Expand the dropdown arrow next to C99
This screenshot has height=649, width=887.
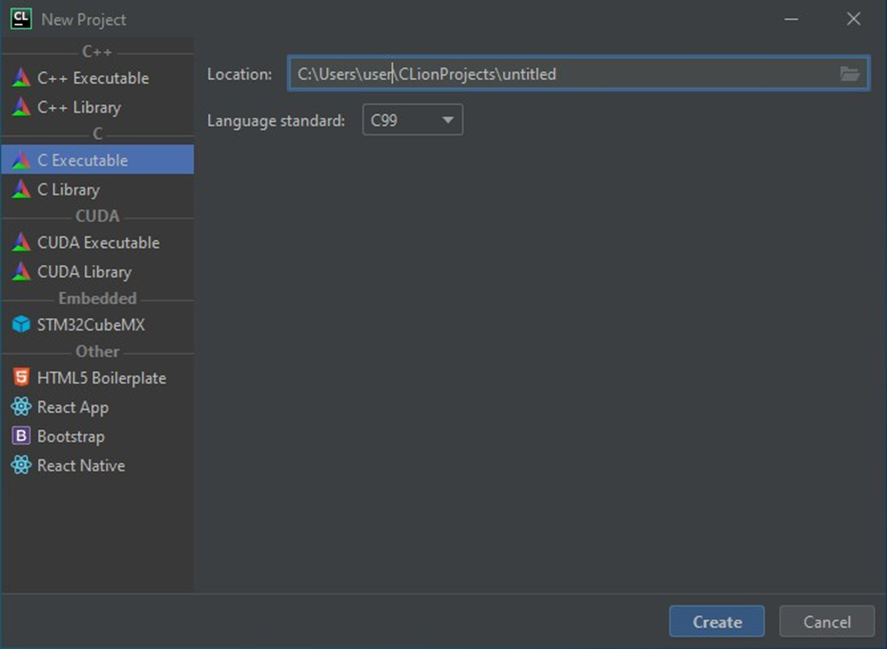point(448,120)
